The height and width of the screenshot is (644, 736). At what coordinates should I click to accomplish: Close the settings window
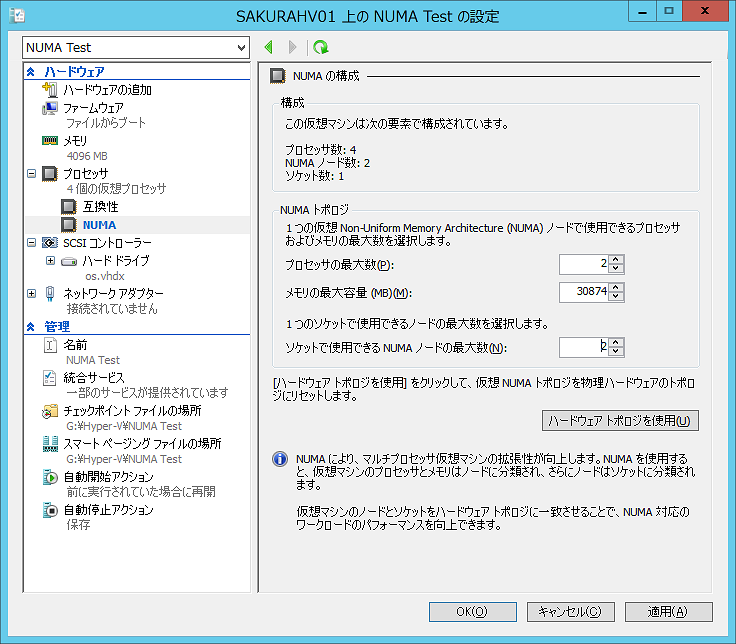tap(705, 11)
